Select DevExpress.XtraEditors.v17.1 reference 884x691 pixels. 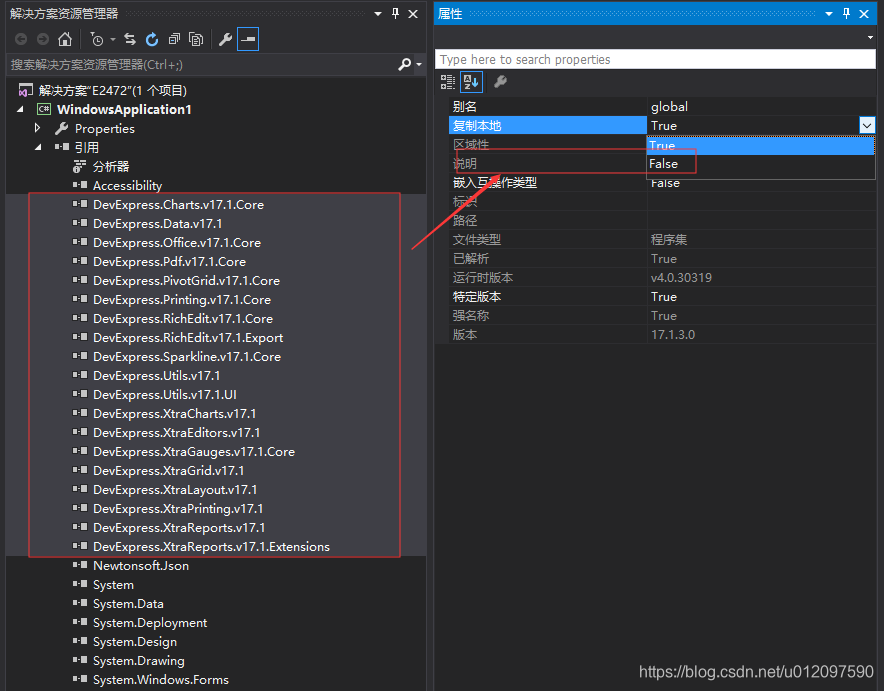coord(176,432)
